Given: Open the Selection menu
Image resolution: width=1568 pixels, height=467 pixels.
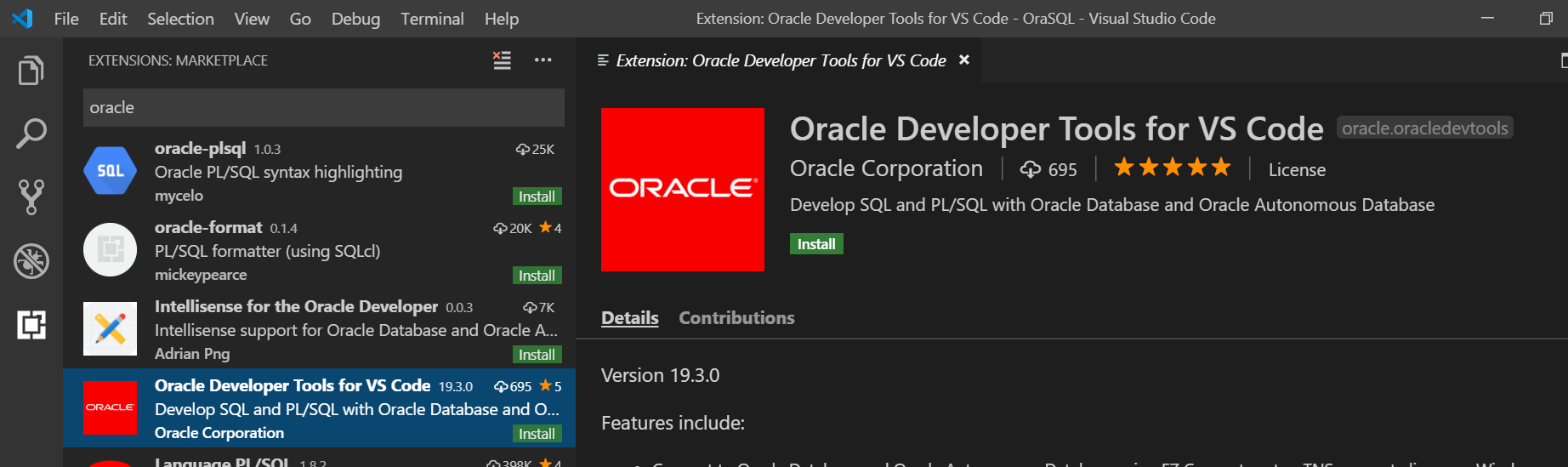Looking at the screenshot, I should click(180, 19).
